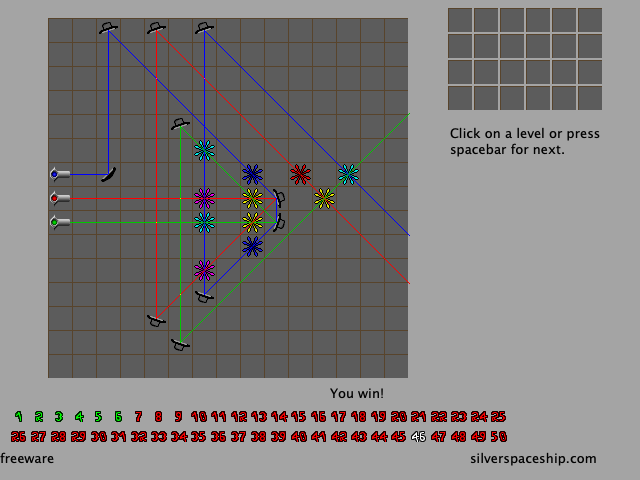Select level 47

439,437
